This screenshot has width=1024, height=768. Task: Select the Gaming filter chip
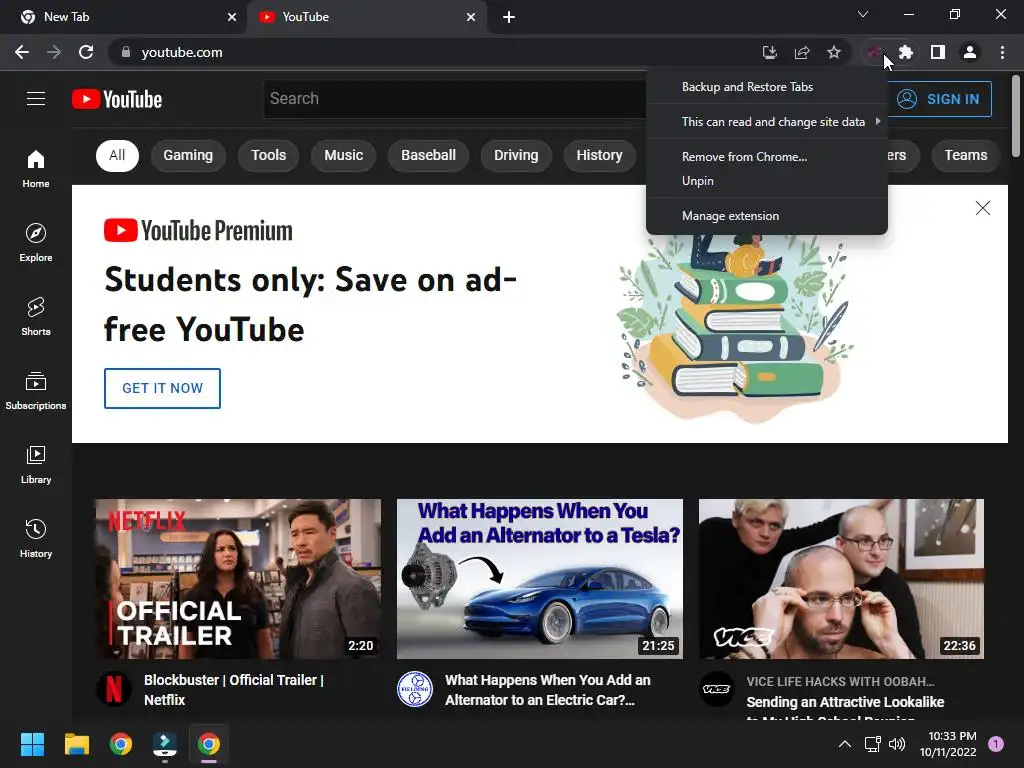[x=188, y=155]
